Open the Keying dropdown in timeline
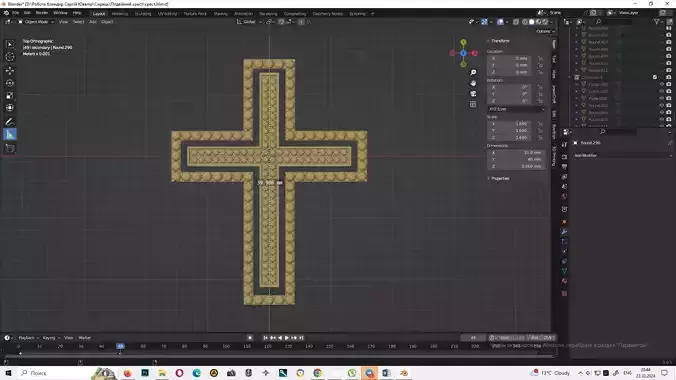Viewport: 676px width, 380px height. click(51, 338)
